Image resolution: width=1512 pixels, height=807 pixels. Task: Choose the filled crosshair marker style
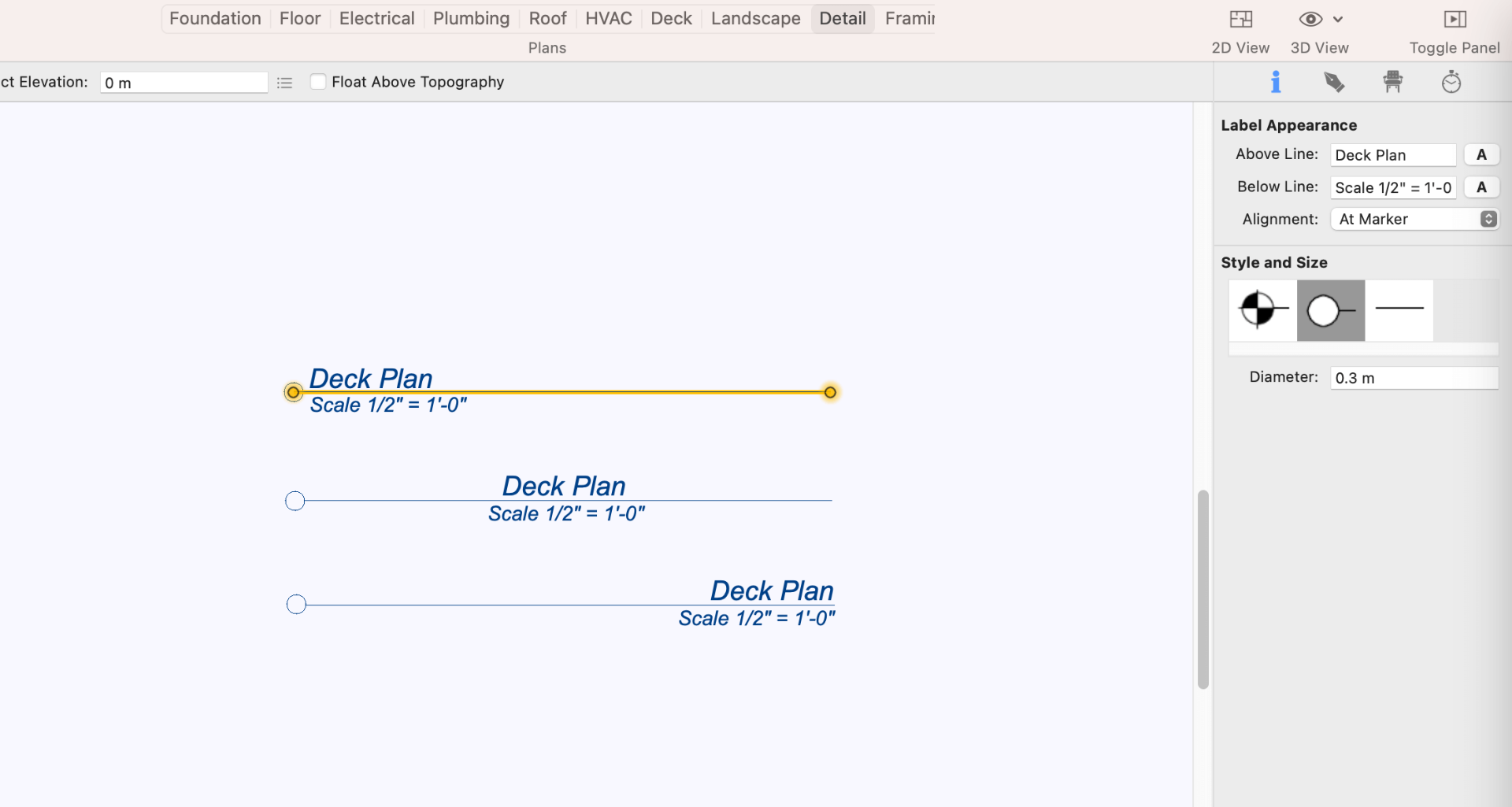1261,310
